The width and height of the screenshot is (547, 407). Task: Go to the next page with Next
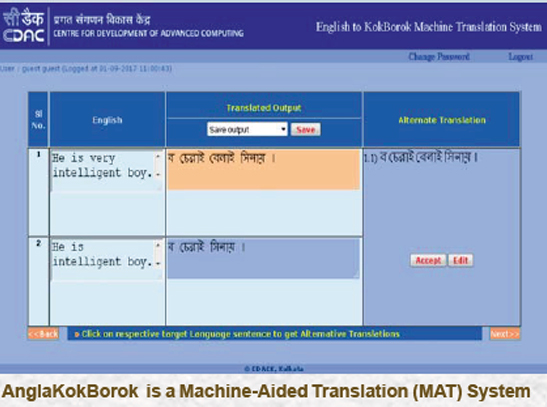pyautogui.click(x=505, y=334)
